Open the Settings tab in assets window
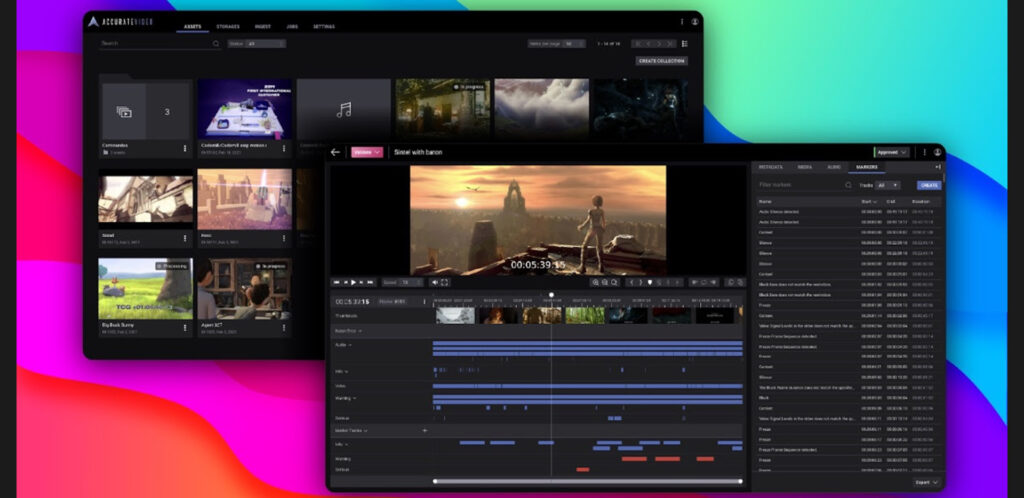Screen dimensions: 1024x498 pos(324,27)
